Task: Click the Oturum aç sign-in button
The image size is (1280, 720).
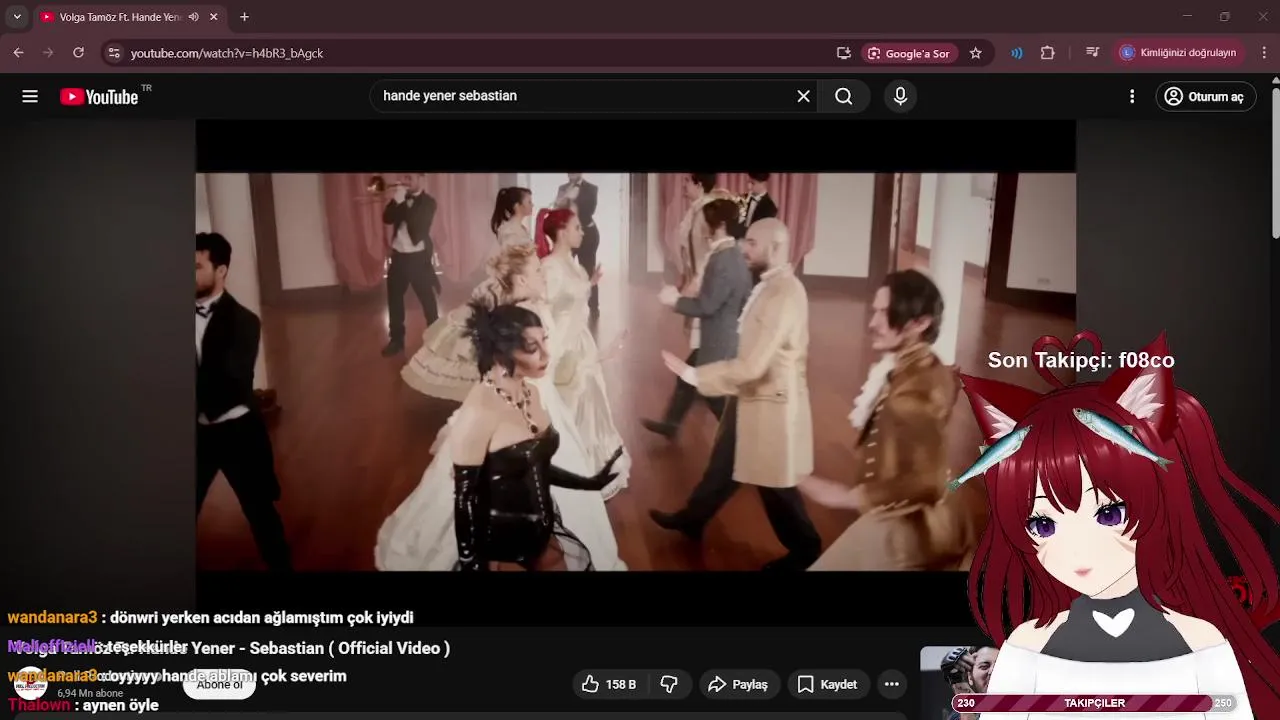Action: click(x=1205, y=96)
